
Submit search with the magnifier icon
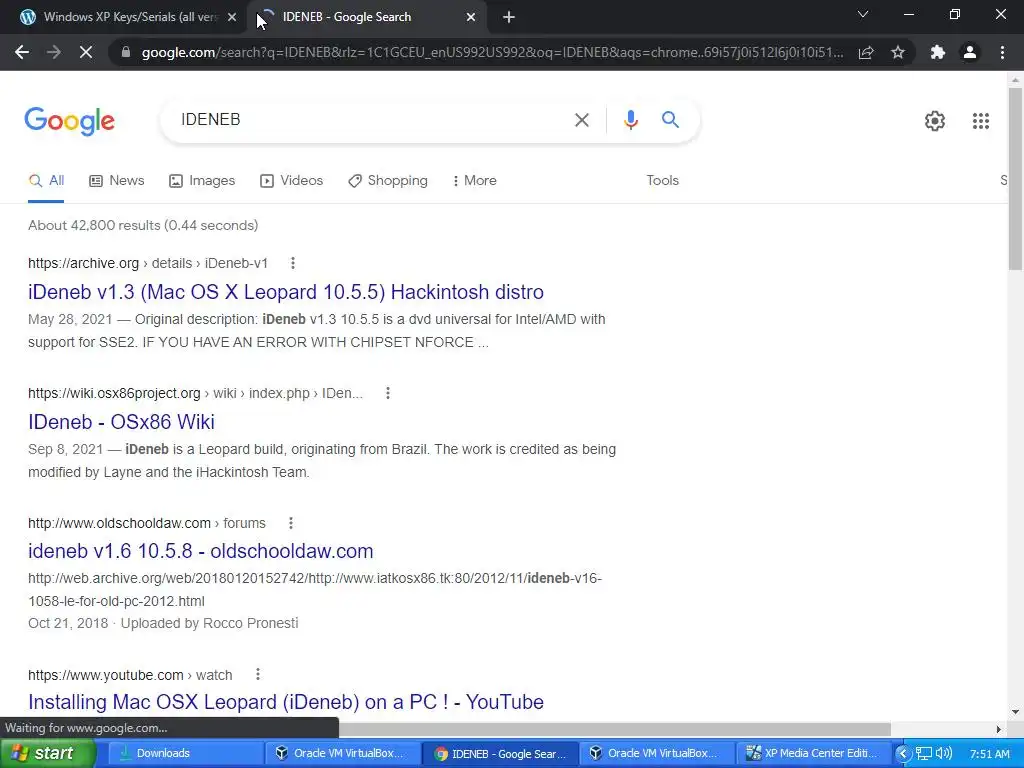click(670, 120)
